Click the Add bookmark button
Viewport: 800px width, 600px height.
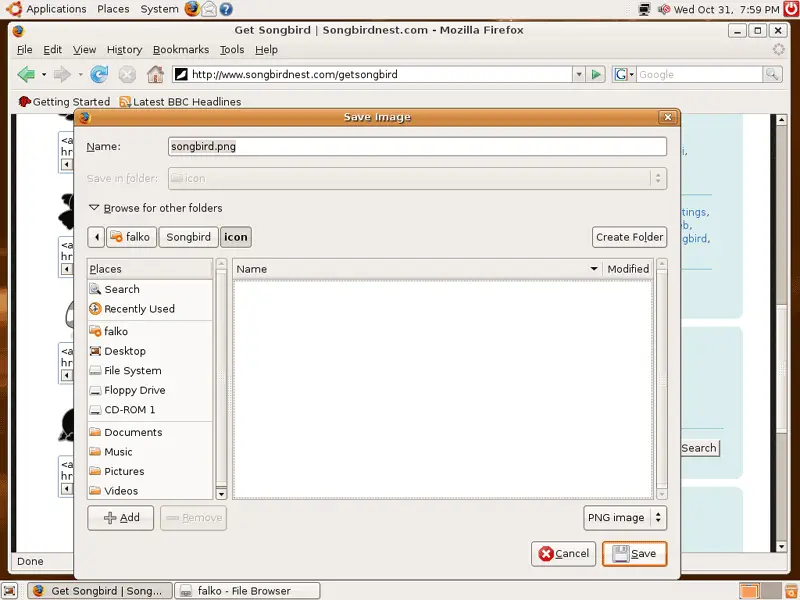pos(120,518)
